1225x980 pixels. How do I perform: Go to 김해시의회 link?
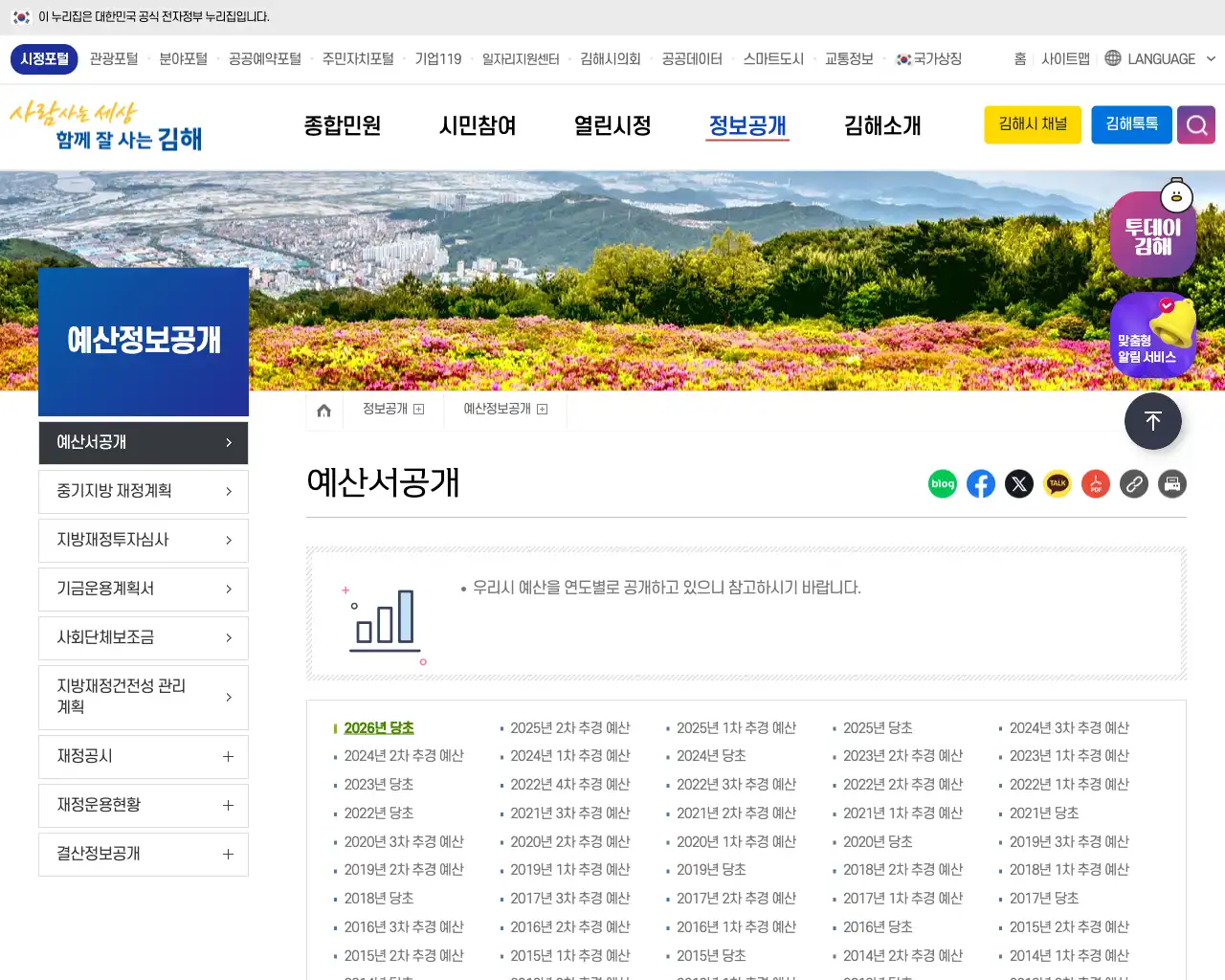tap(611, 59)
